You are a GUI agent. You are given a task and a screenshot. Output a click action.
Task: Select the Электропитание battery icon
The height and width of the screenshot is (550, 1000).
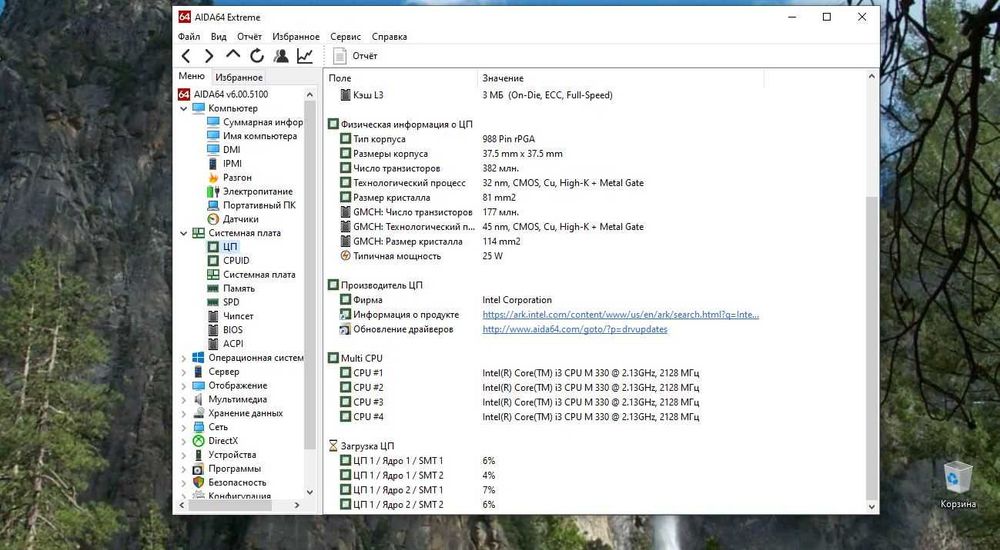[x=213, y=191]
